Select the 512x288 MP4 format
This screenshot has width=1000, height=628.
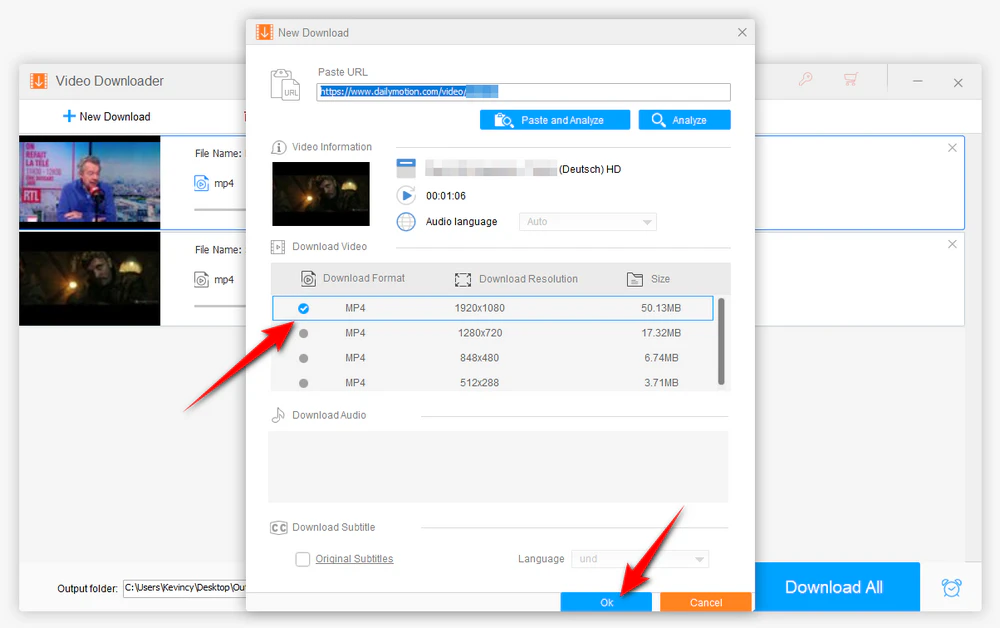coord(303,382)
